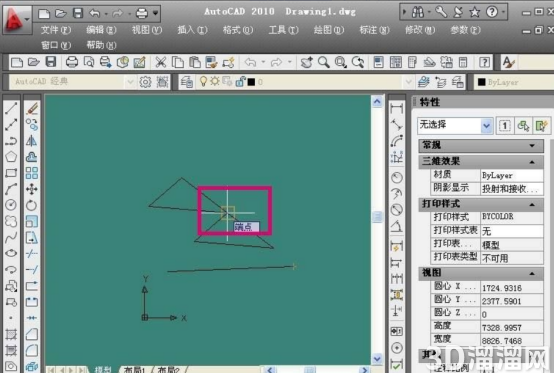Select the Erase modify tool
The width and height of the screenshot is (554, 374).
32,108
